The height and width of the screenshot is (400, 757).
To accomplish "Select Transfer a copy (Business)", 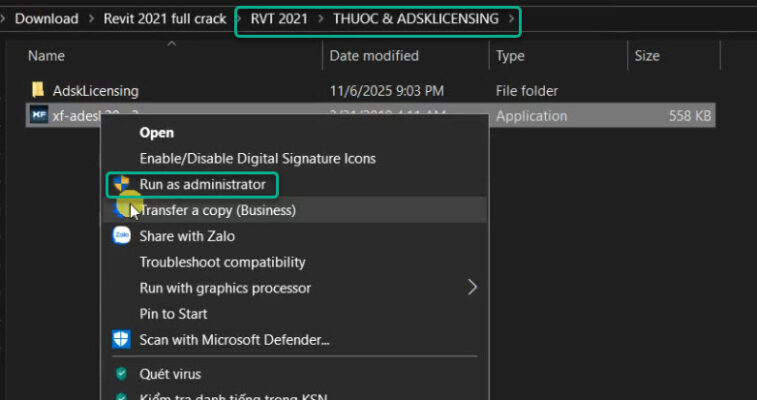I will click(x=218, y=210).
